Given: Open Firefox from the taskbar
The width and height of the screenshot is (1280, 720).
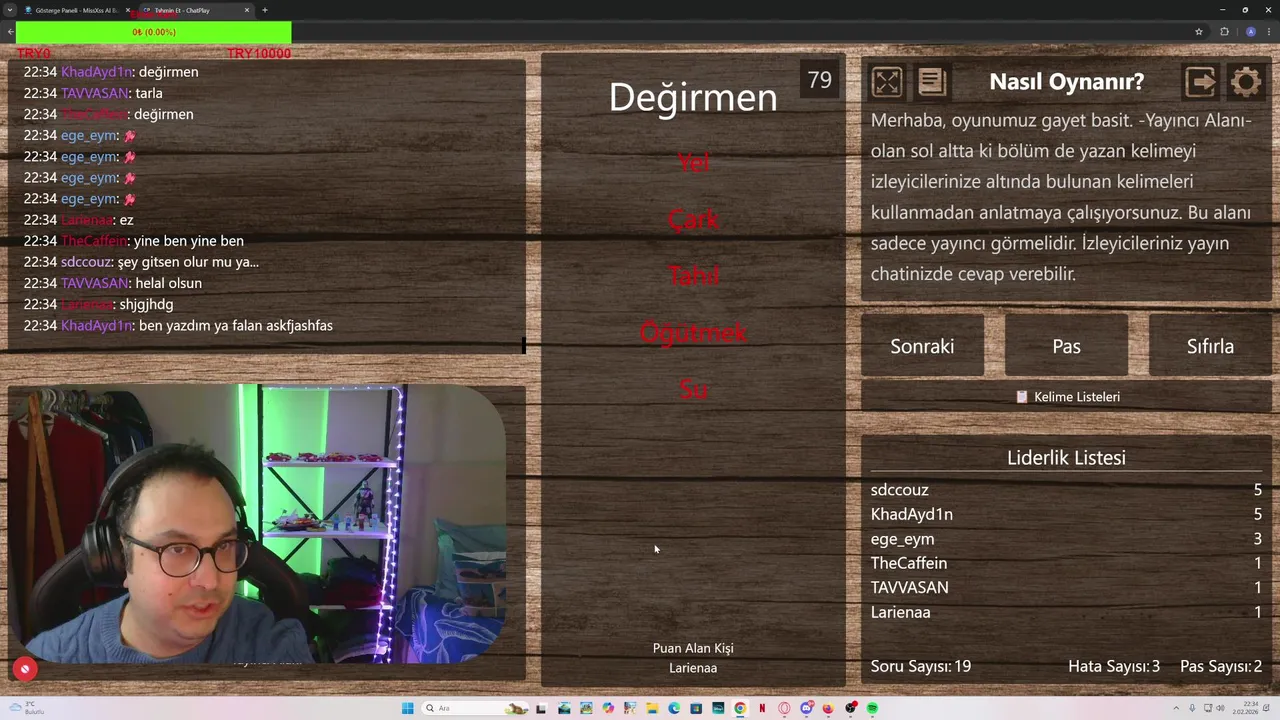Looking at the screenshot, I should pyautogui.click(x=828, y=708).
